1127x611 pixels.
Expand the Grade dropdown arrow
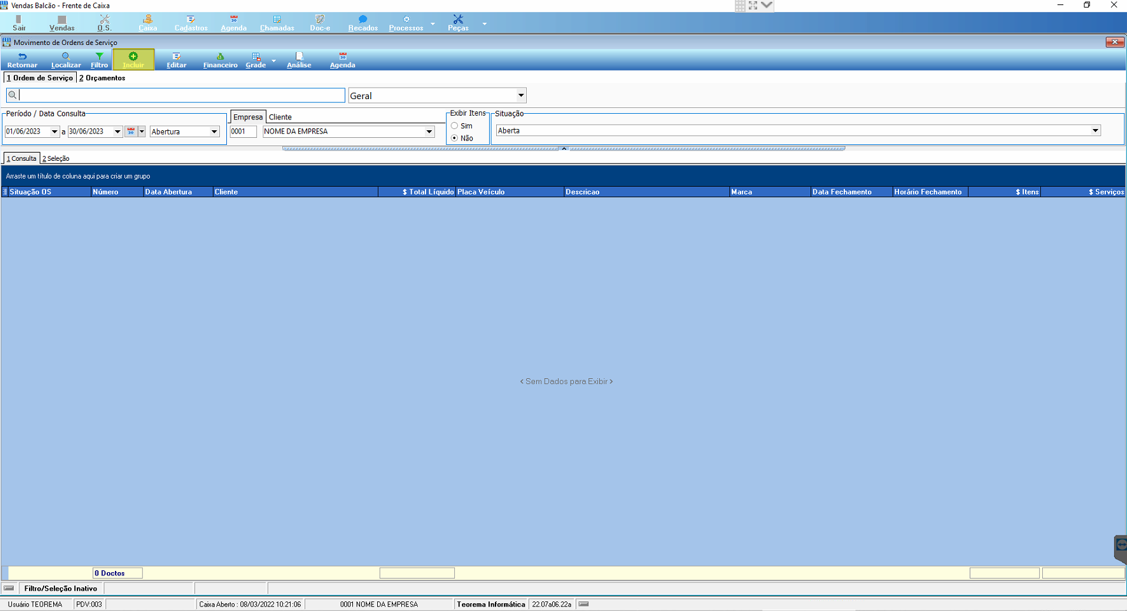pyautogui.click(x=274, y=60)
